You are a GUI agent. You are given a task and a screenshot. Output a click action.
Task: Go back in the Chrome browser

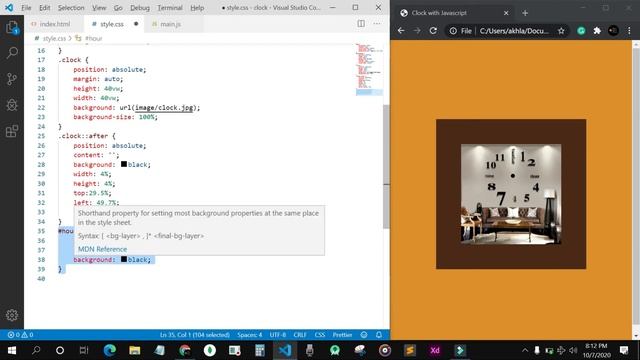coord(401,31)
